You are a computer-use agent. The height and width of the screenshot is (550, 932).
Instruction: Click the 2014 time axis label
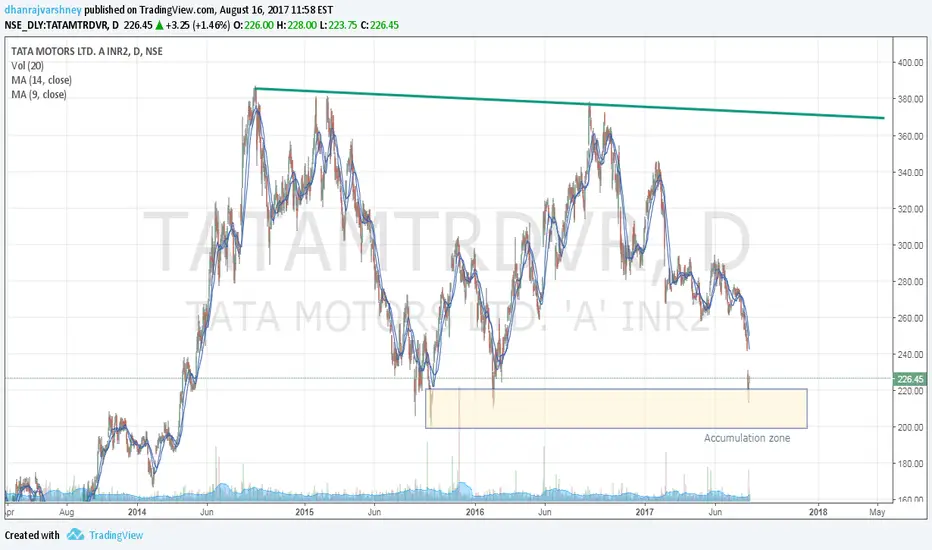[137, 511]
